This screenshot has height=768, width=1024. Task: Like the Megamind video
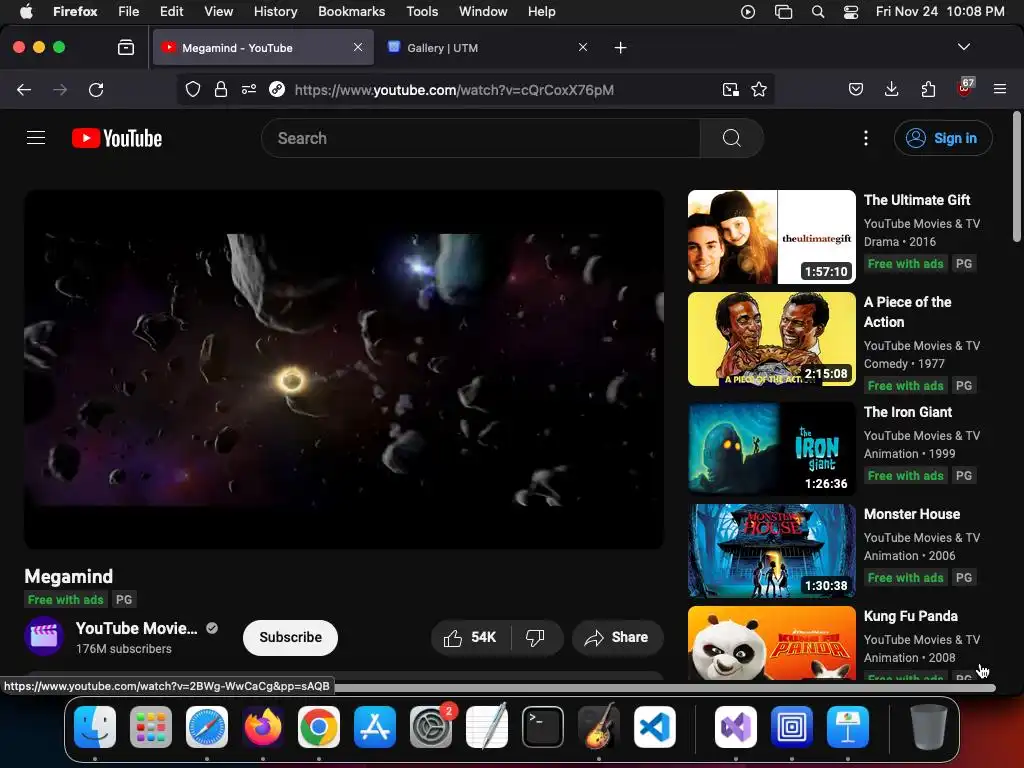coord(470,637)
